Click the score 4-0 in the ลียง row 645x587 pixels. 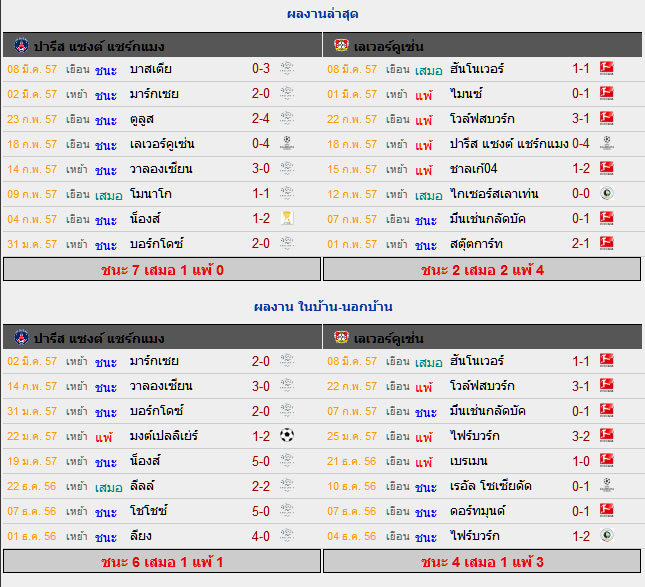coord(261,536)
